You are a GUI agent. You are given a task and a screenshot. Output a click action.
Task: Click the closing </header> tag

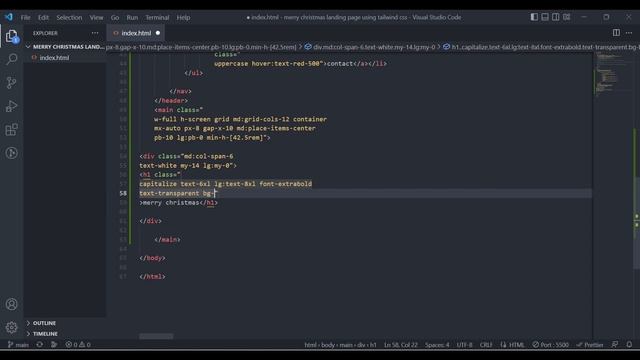pyautogui.click(x=171, y=100)
